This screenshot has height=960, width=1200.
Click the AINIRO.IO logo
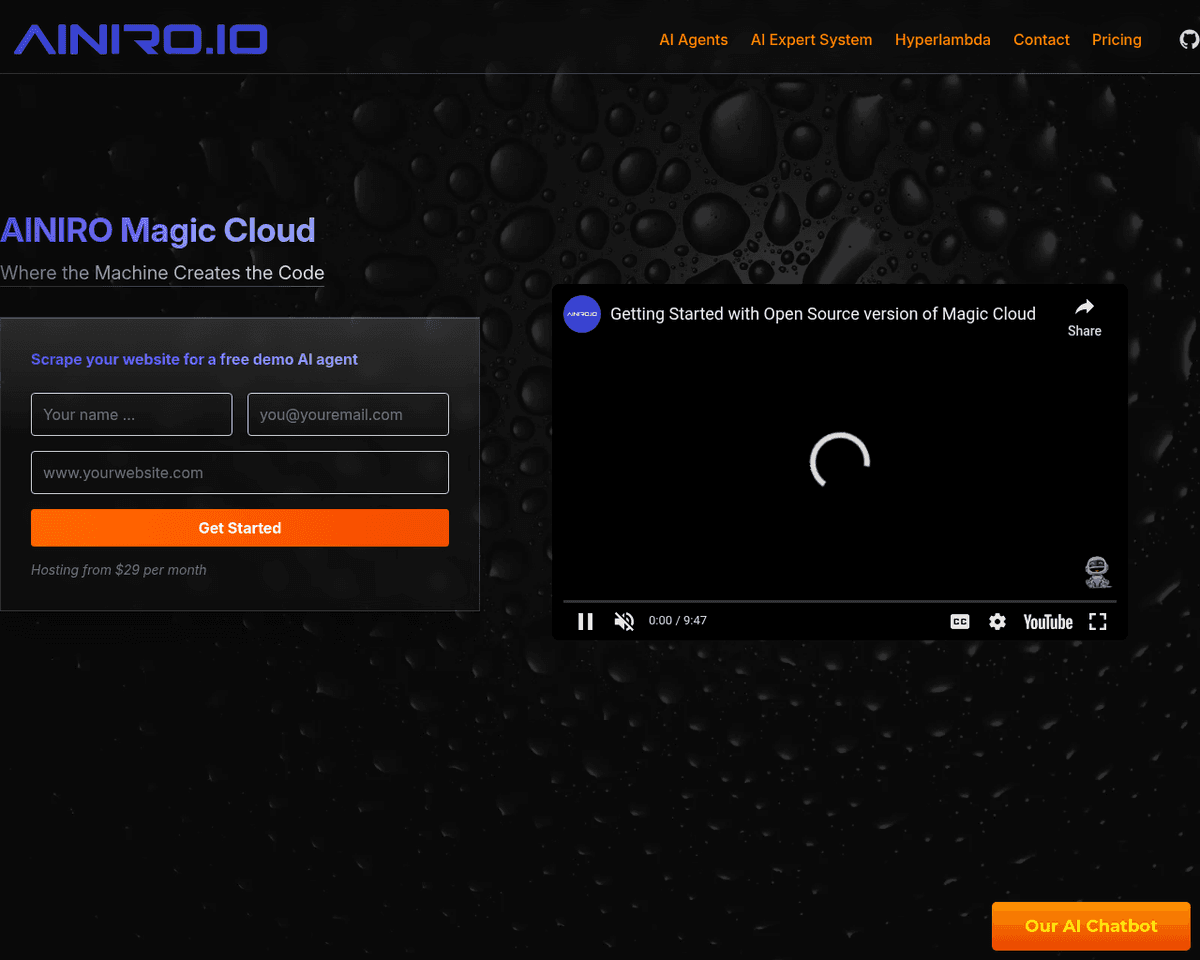[141, 39]
